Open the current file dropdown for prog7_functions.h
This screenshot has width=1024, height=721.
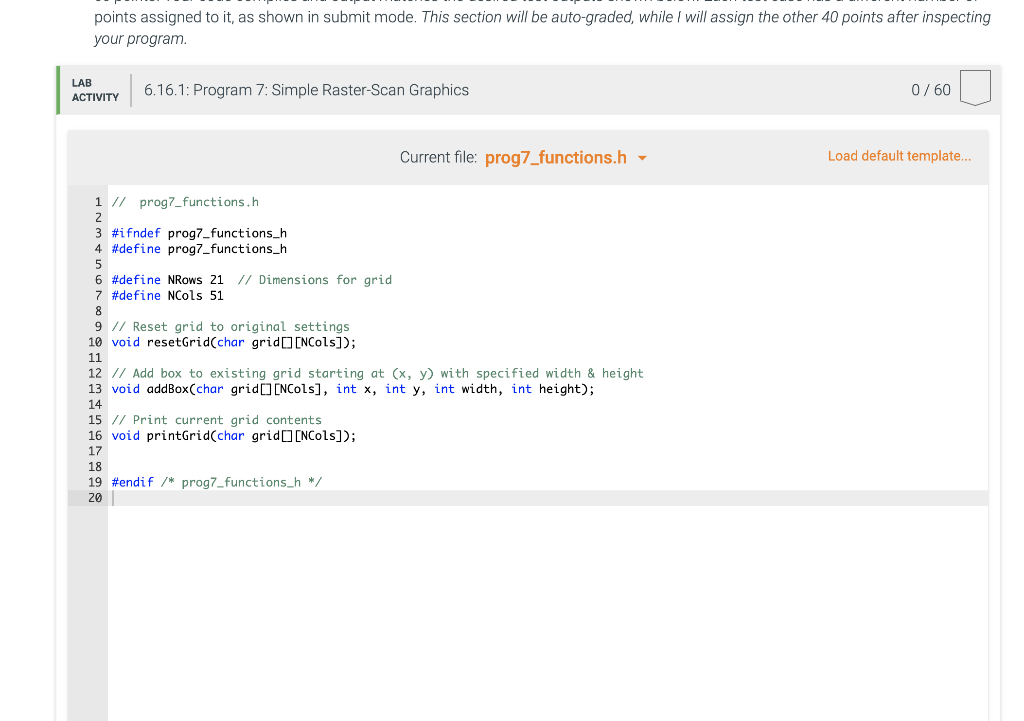pos(556,157)
